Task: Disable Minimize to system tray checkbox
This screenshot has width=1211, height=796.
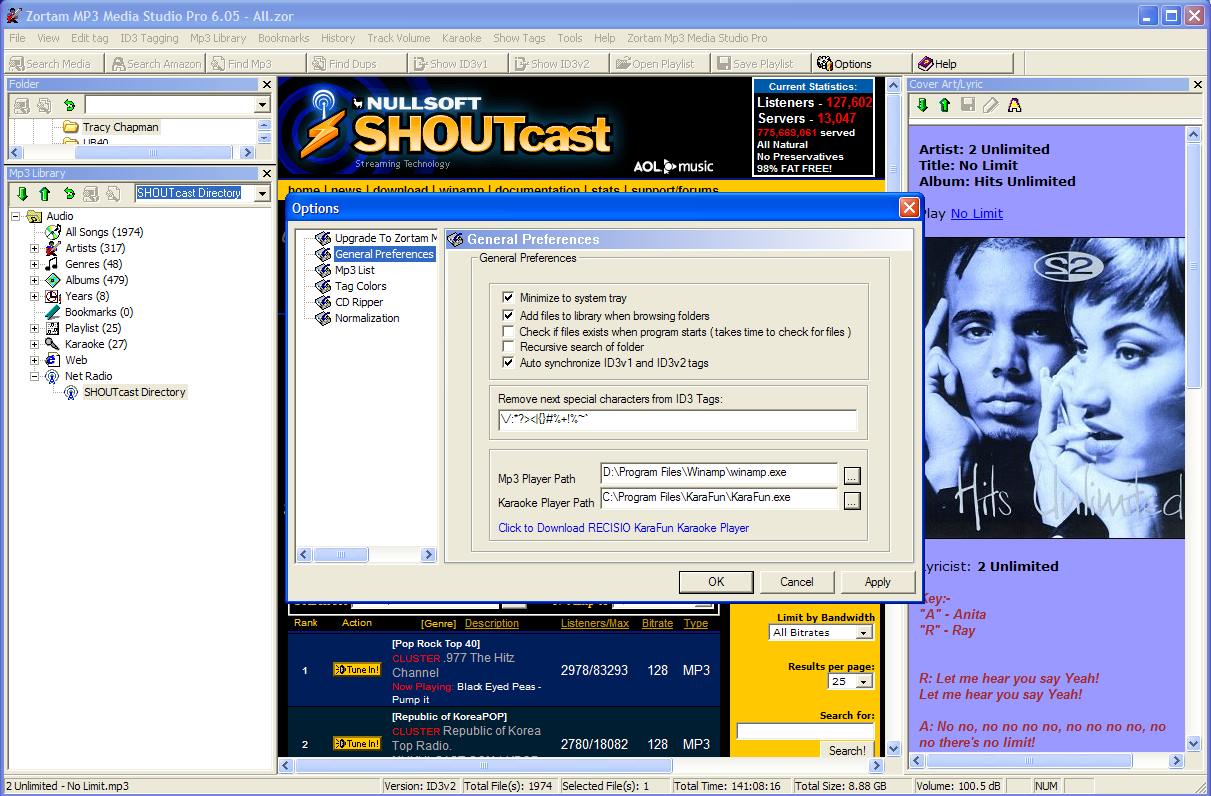Action: 508,298
